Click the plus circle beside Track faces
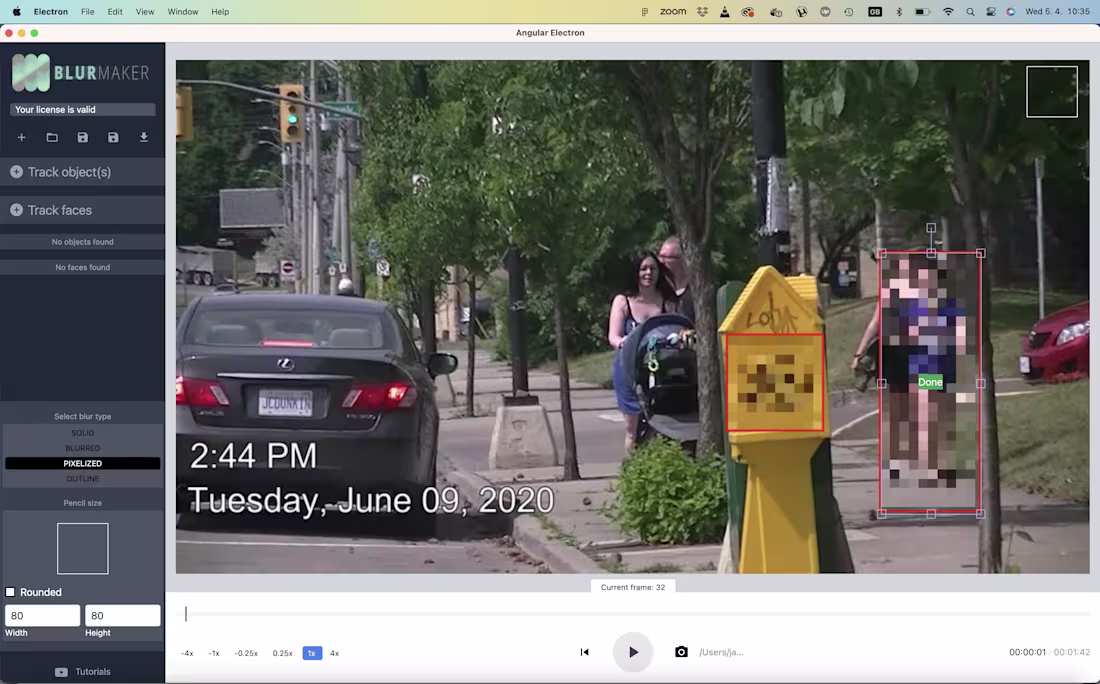Screen dimensions: 1100x684 [x=16, y=210]
